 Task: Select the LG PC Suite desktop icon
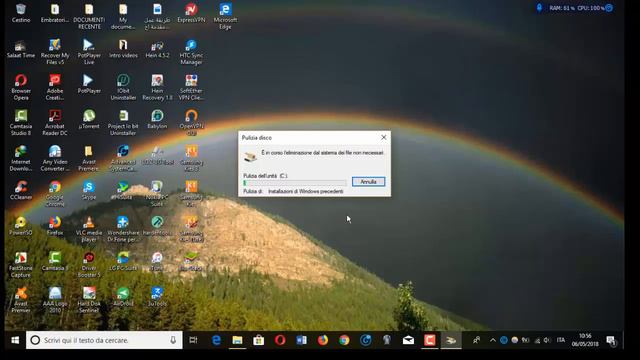123,262
